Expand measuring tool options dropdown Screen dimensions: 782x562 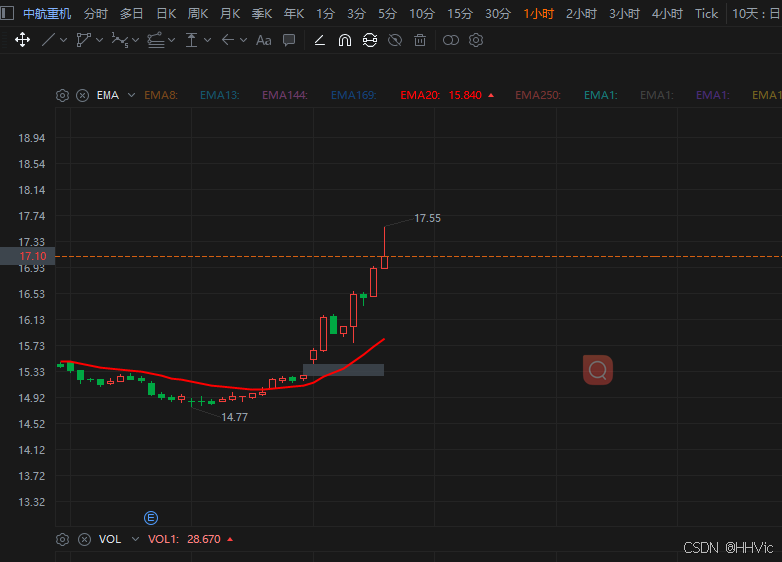coord(207,40)
